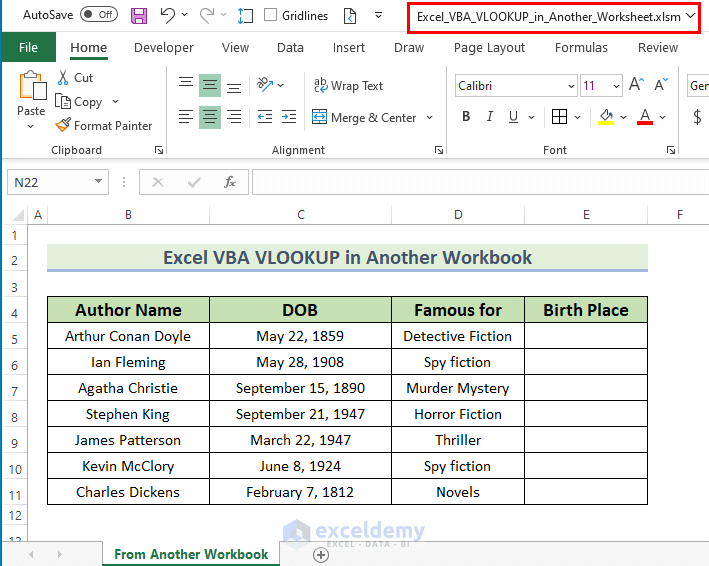Click the Insert Function fx icon
Image resolution: width=709 pixels, height=566 pixels.
pos(230,182)
